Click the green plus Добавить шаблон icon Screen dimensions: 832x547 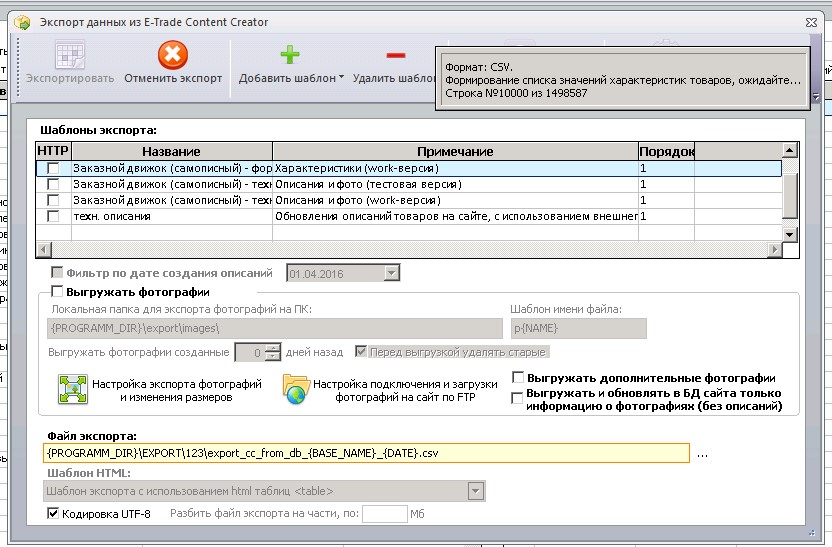pyautogui.click(x=290, y=54)
